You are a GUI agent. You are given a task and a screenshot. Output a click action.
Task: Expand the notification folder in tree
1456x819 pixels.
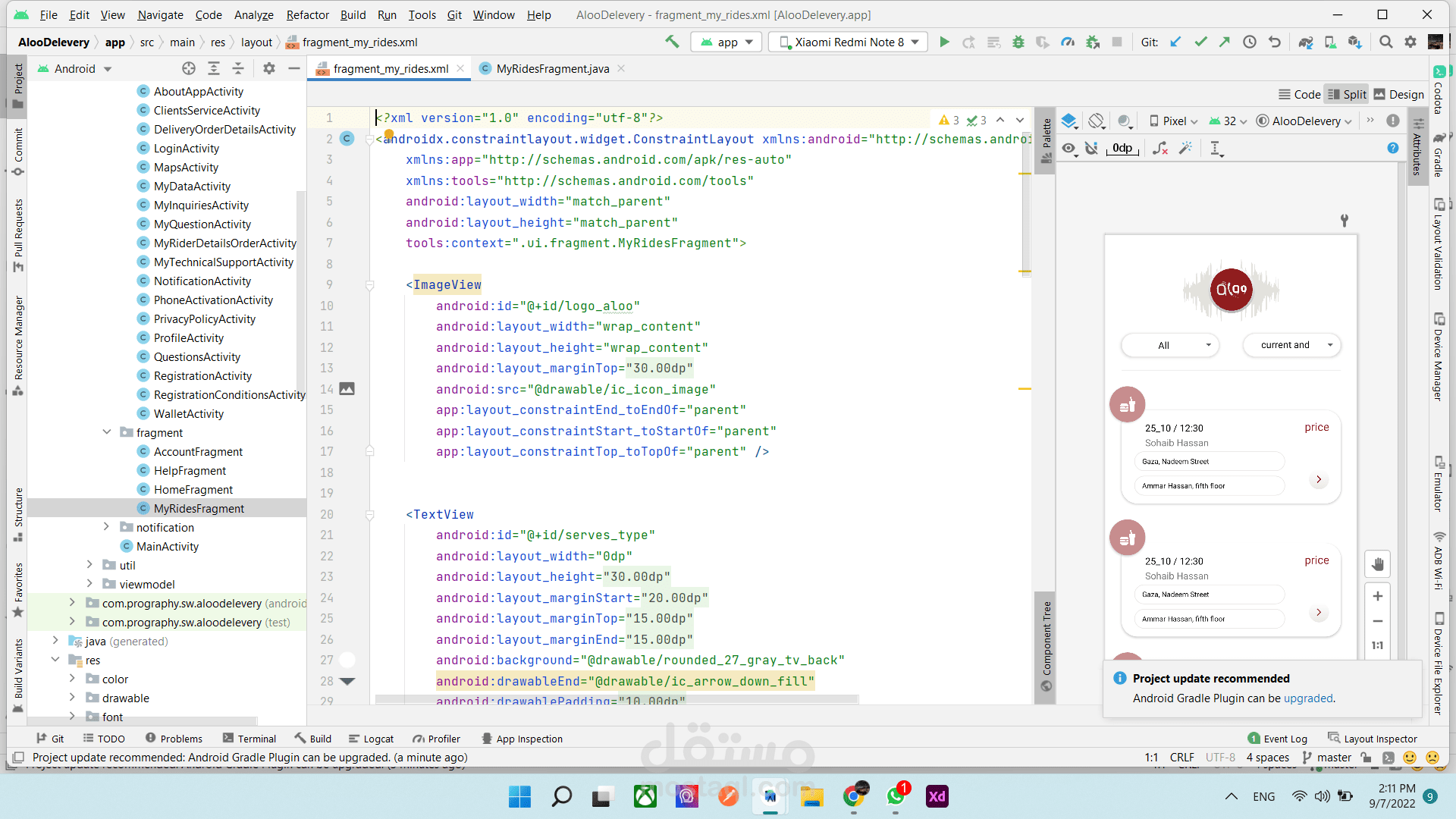pos(106,527)
